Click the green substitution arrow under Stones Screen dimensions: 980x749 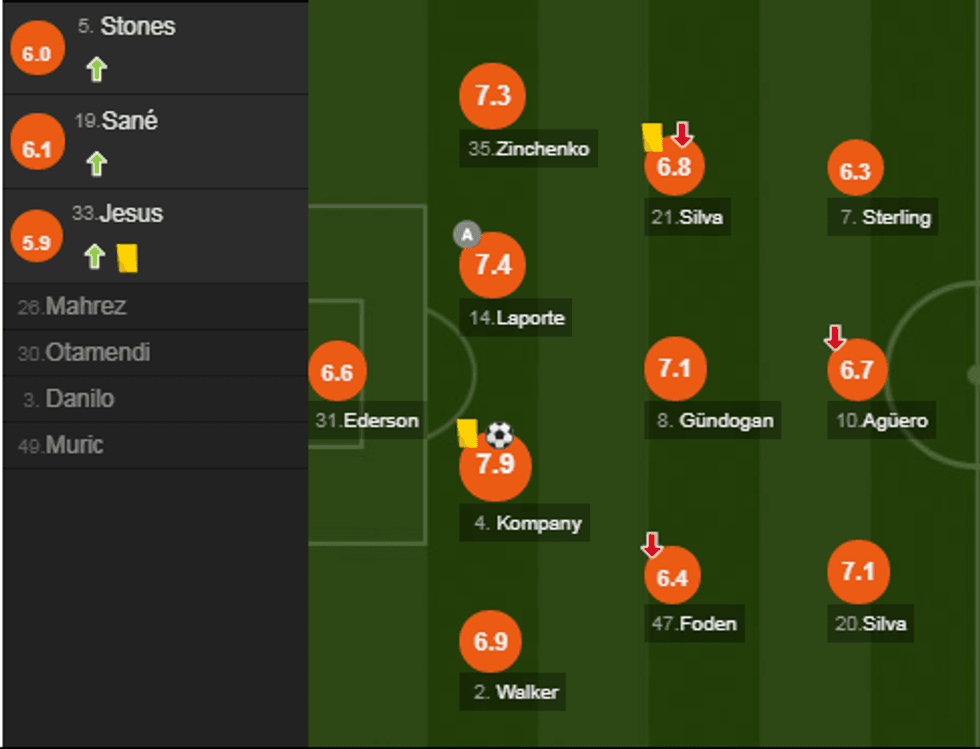pyautogui.click(x=96, y=69)
